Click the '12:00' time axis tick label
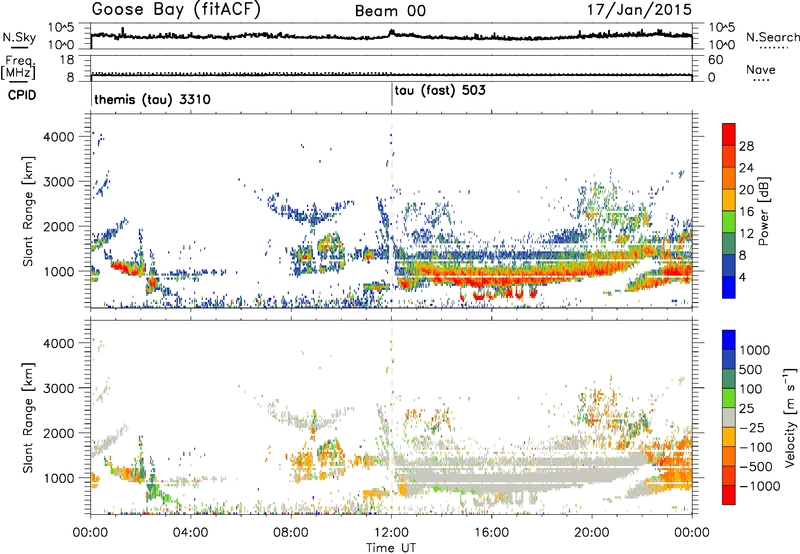This screenshot has height=554, width=800. tap(391, 533)
